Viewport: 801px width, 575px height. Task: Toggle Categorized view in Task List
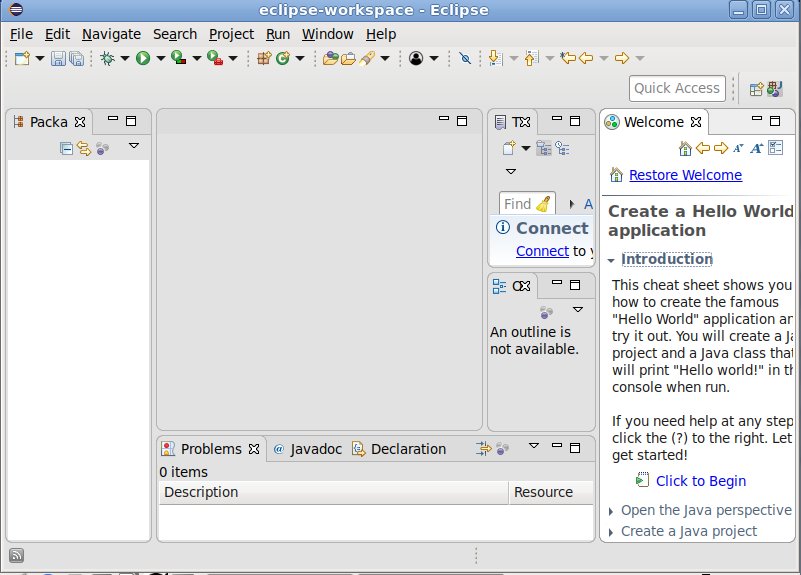point(544,148)
